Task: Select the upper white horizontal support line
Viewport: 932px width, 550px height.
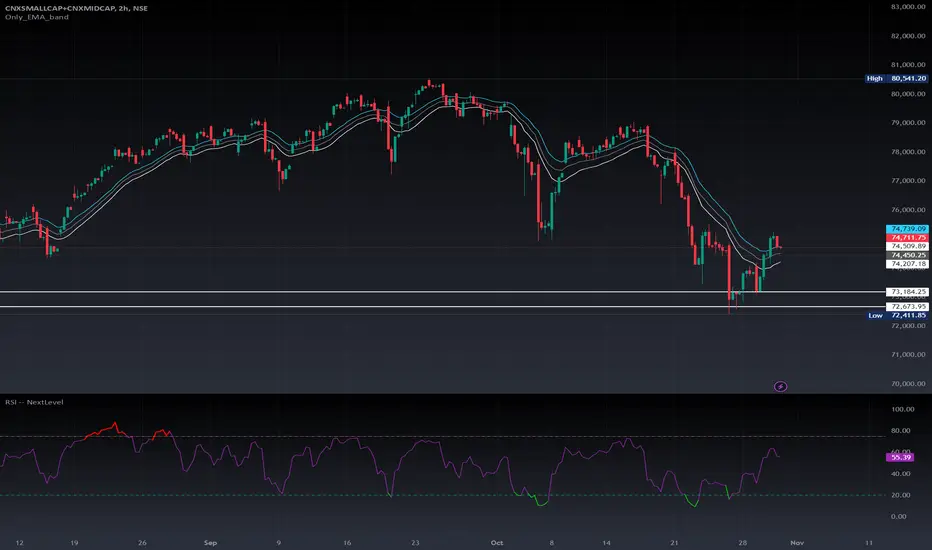Action: 443,292
